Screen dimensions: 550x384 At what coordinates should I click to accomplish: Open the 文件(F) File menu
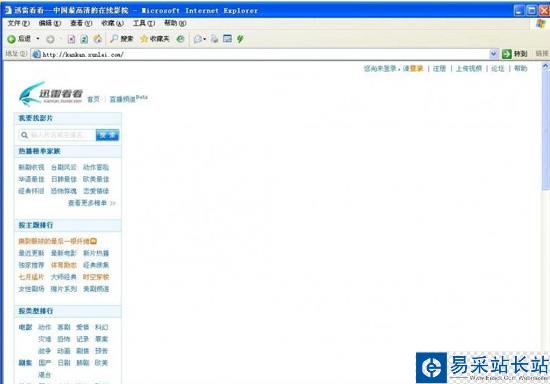coord(19,23)
